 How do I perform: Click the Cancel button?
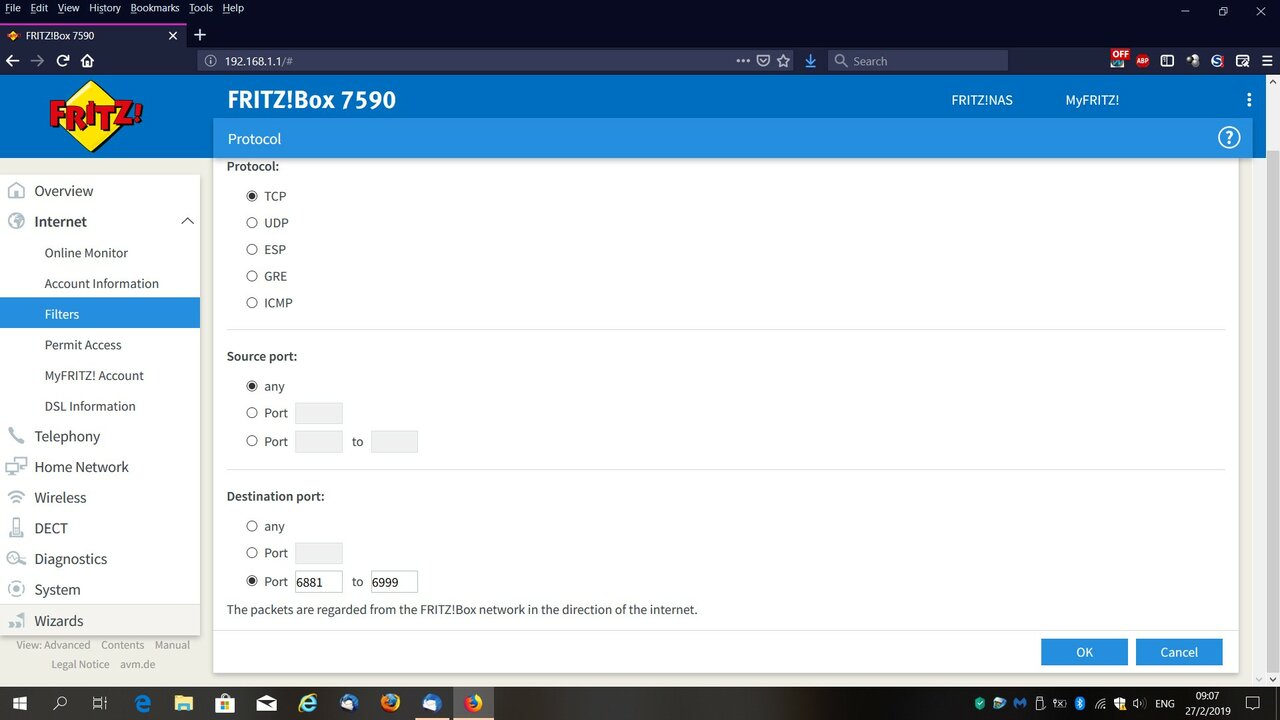[x=1179, y=652]
